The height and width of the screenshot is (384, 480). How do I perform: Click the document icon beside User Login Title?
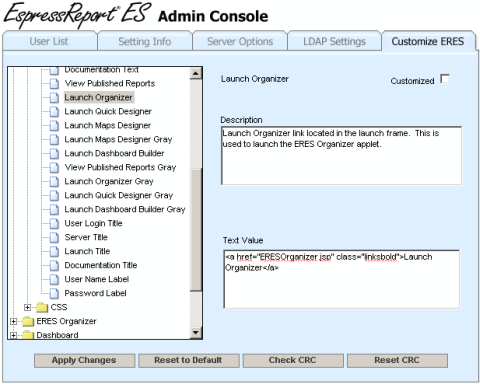click(54, 223)
